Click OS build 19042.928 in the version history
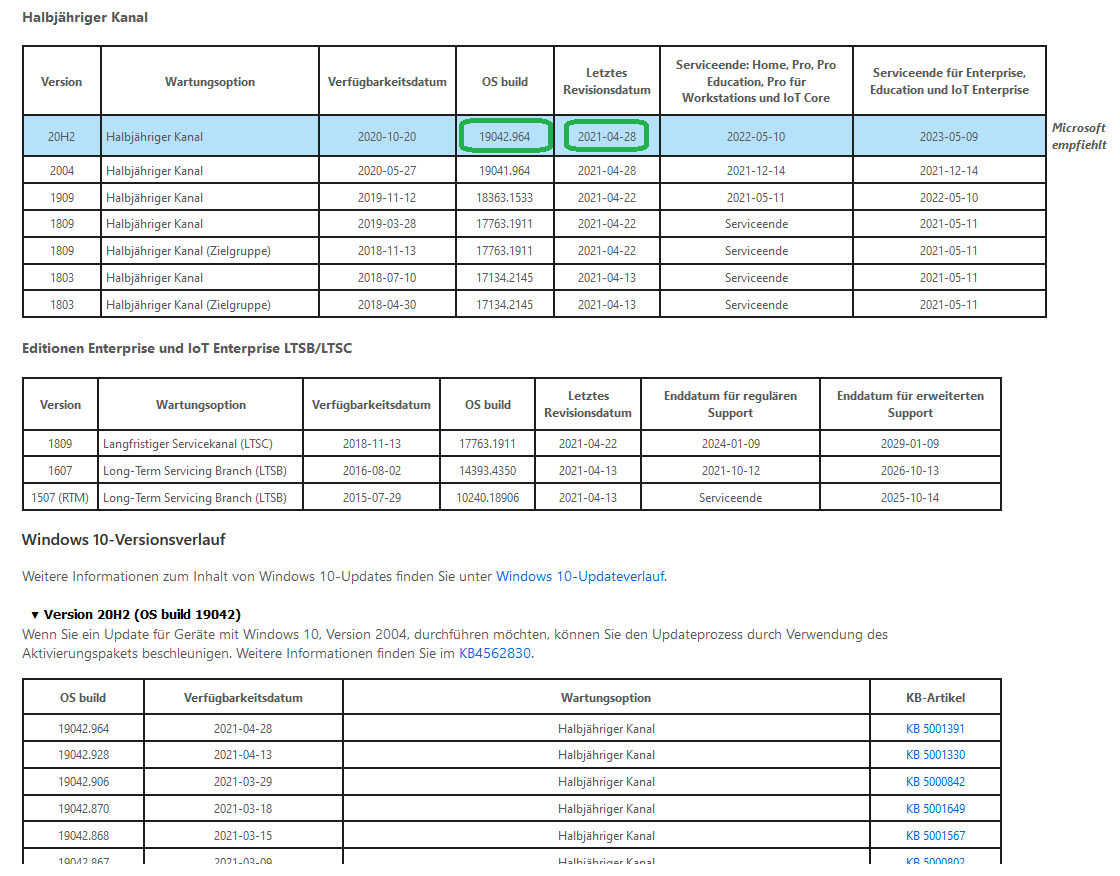Screen dimensions: 1120x876 coord(84,755)
